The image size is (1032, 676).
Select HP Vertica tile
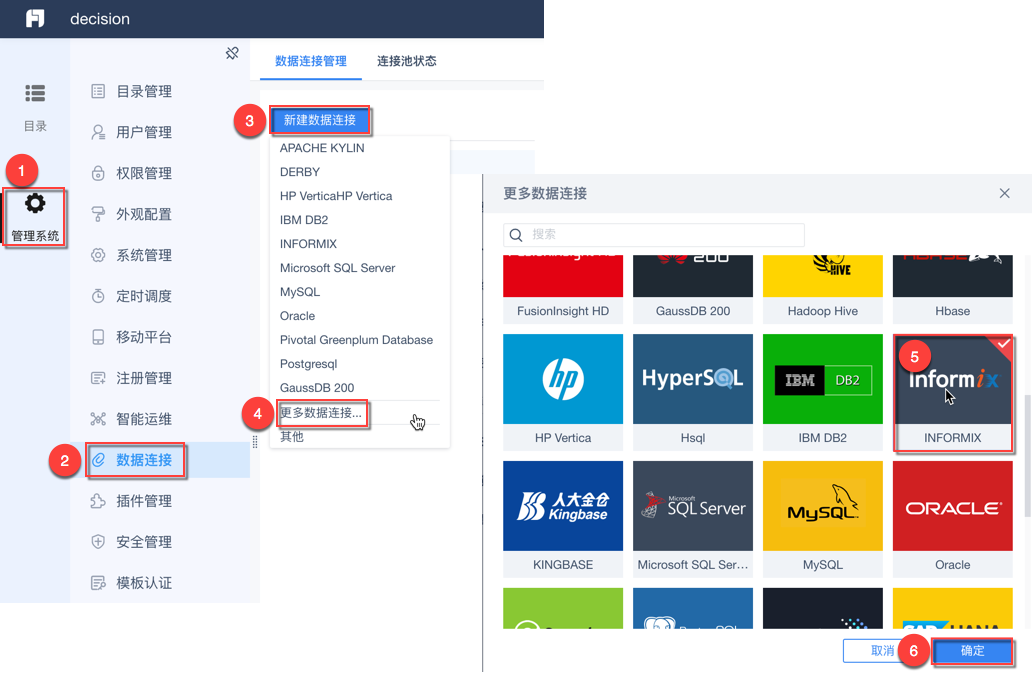coord(563,392)
